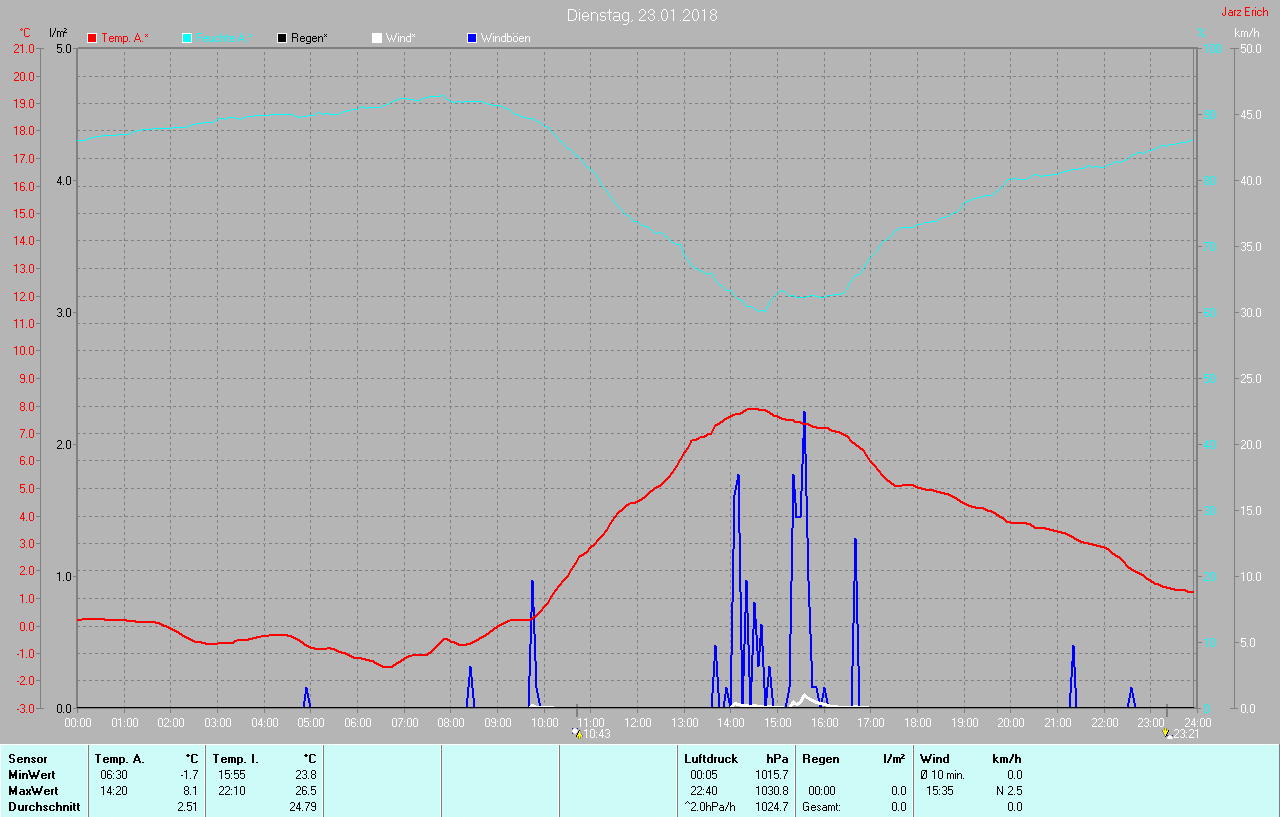Screen dimensions: 1280x817
Task: Click the black Regen legend swatch
Action: [x=282, y=38]
